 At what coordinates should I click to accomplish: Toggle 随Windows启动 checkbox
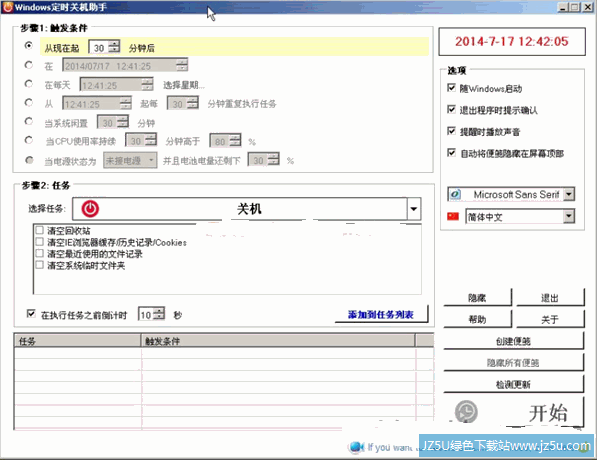coord(452,88)
